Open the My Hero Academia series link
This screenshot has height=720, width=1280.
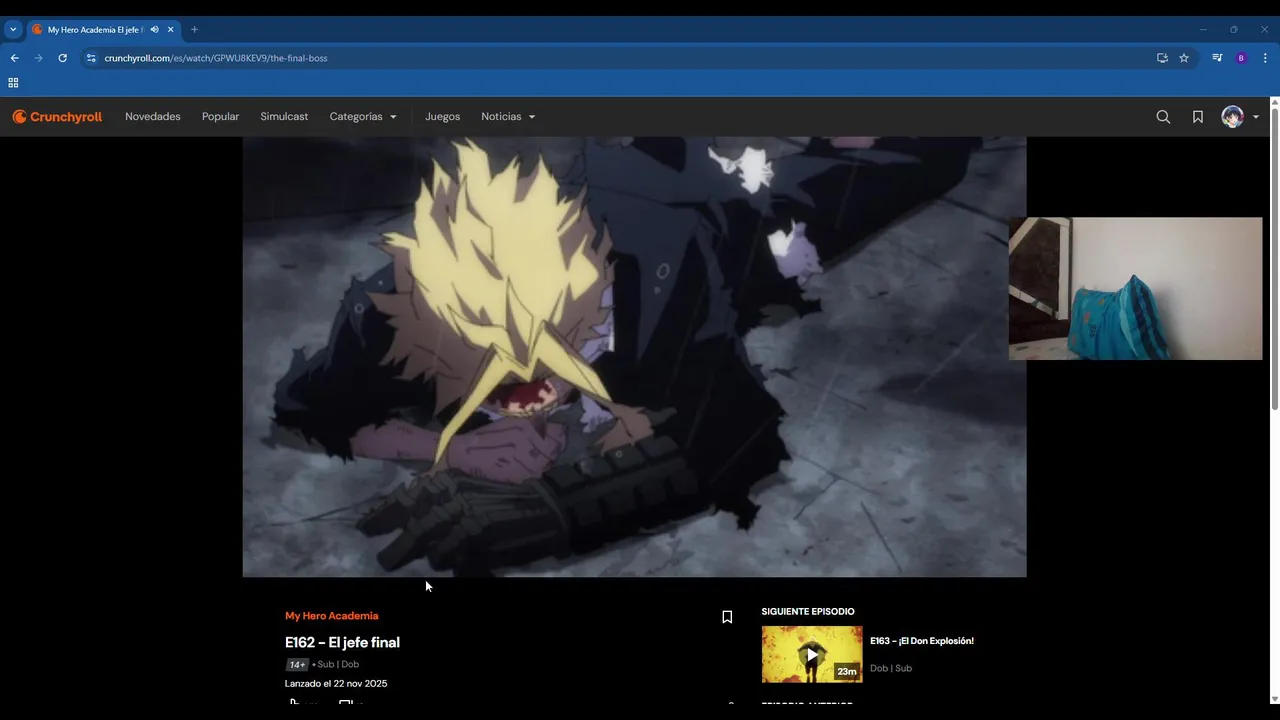tap(331, 616)
